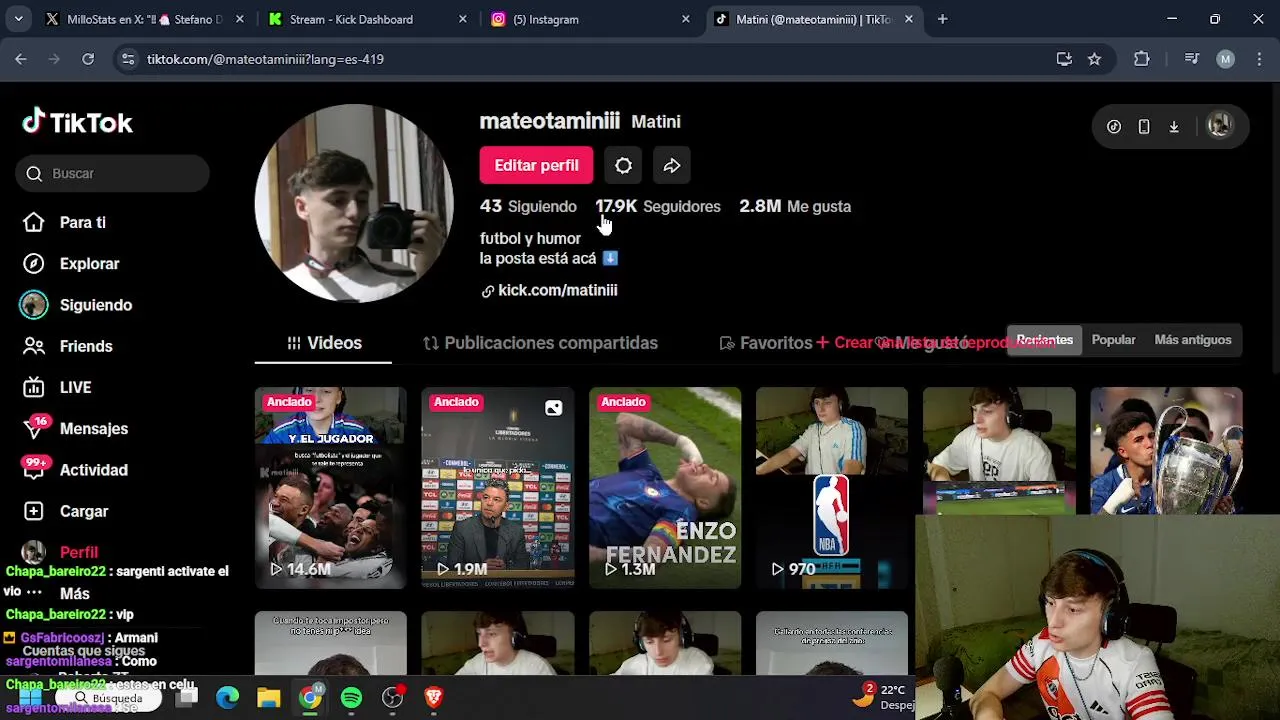Open Brave browser from taskbar
This screenshot has width=1280, height=720.
point(433,697)
